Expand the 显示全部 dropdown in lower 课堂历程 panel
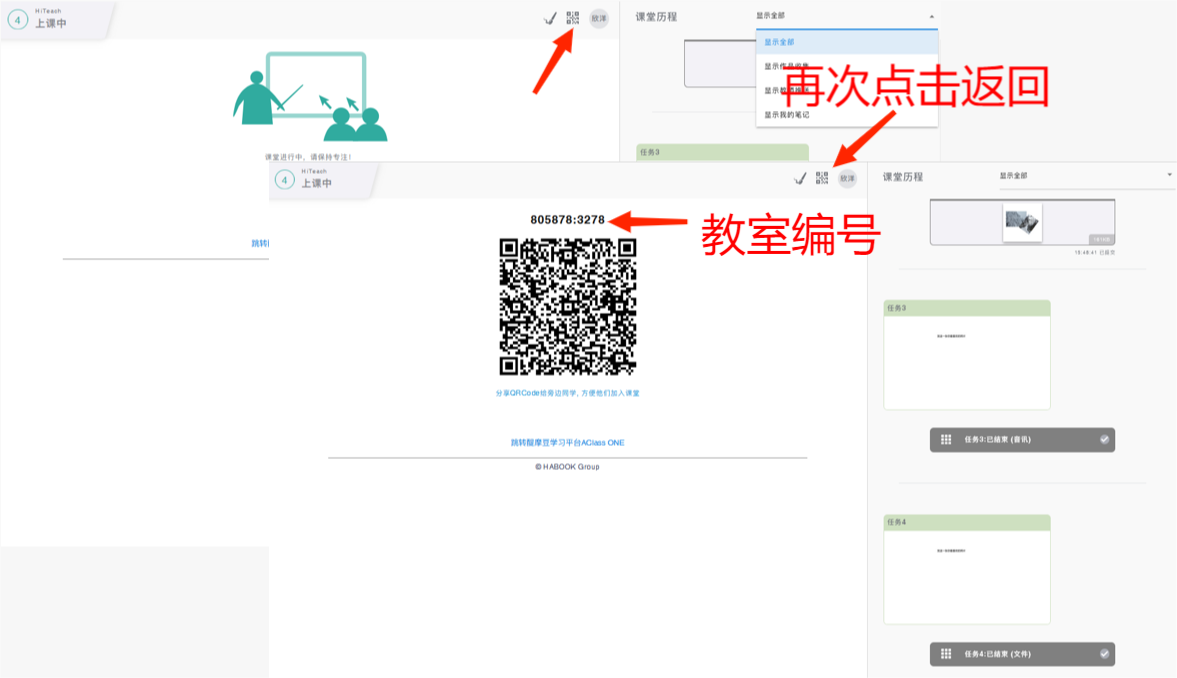 coord(1169,176)
